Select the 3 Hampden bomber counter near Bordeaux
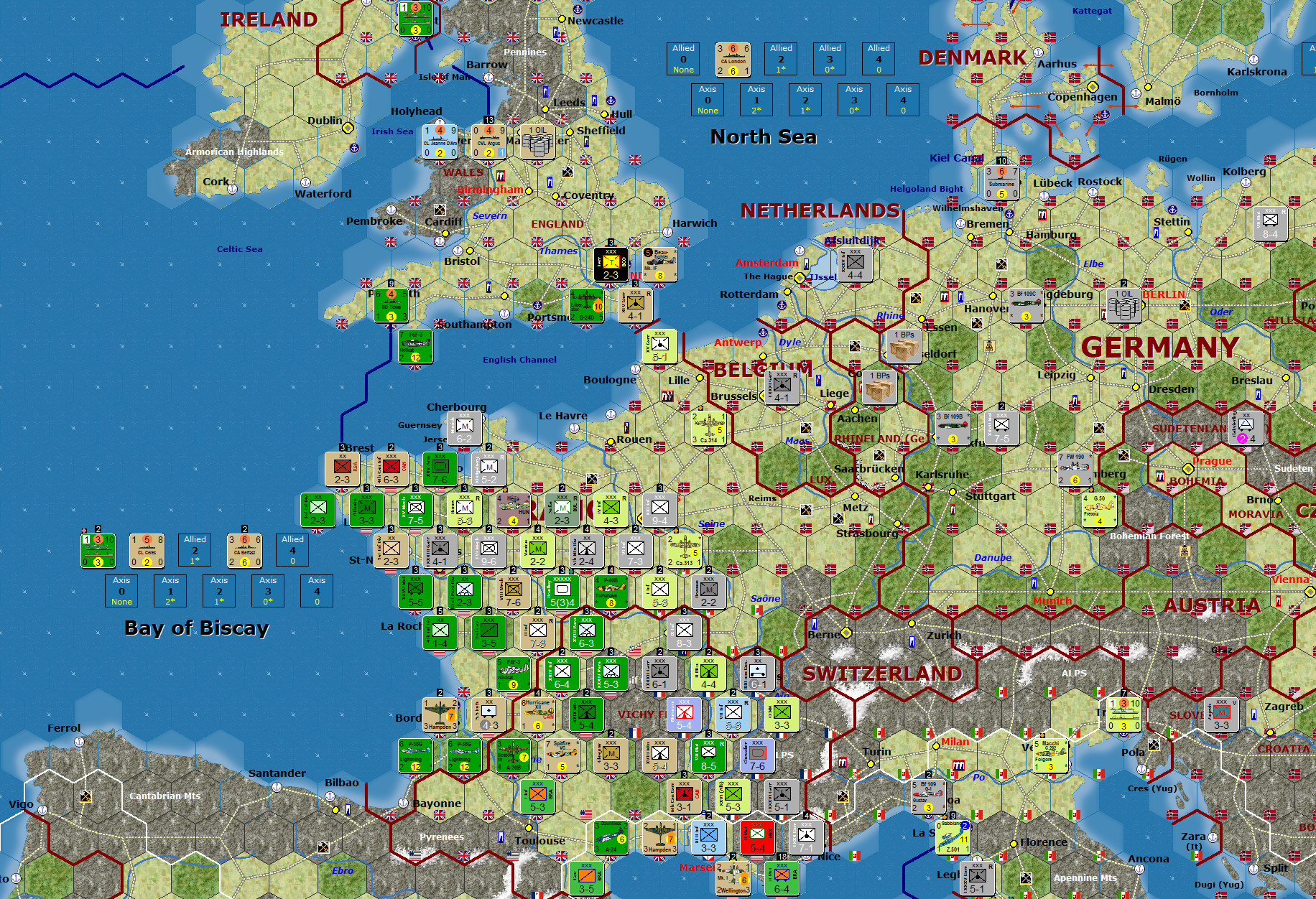The width and height of the screenshot is (1316, 899). click(x=440, y=715)
